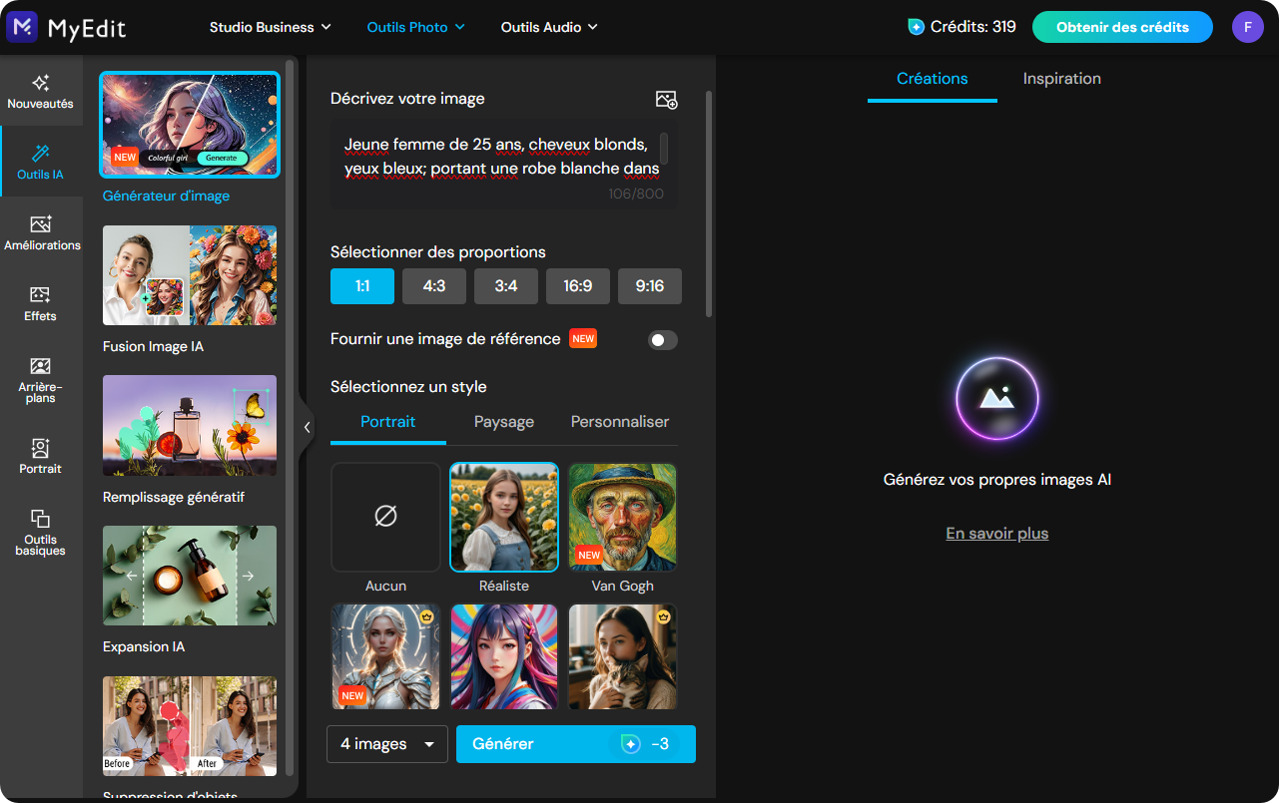
Task: Open the Outils basiques sidebar section
Action: 41,531
